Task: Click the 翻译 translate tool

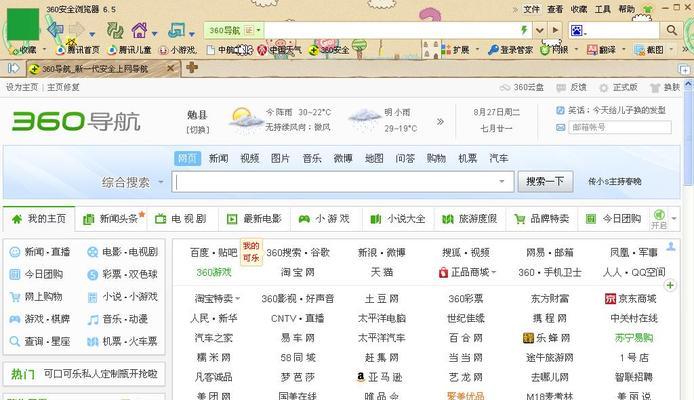Action: pyautogui.click(x=601, y=50)
